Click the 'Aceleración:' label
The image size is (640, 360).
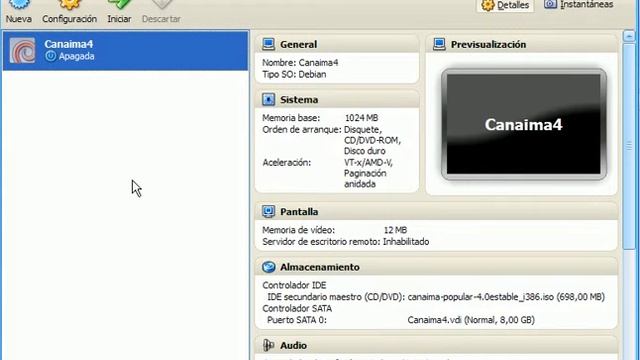pyautogui.click(x=286, y=162)
